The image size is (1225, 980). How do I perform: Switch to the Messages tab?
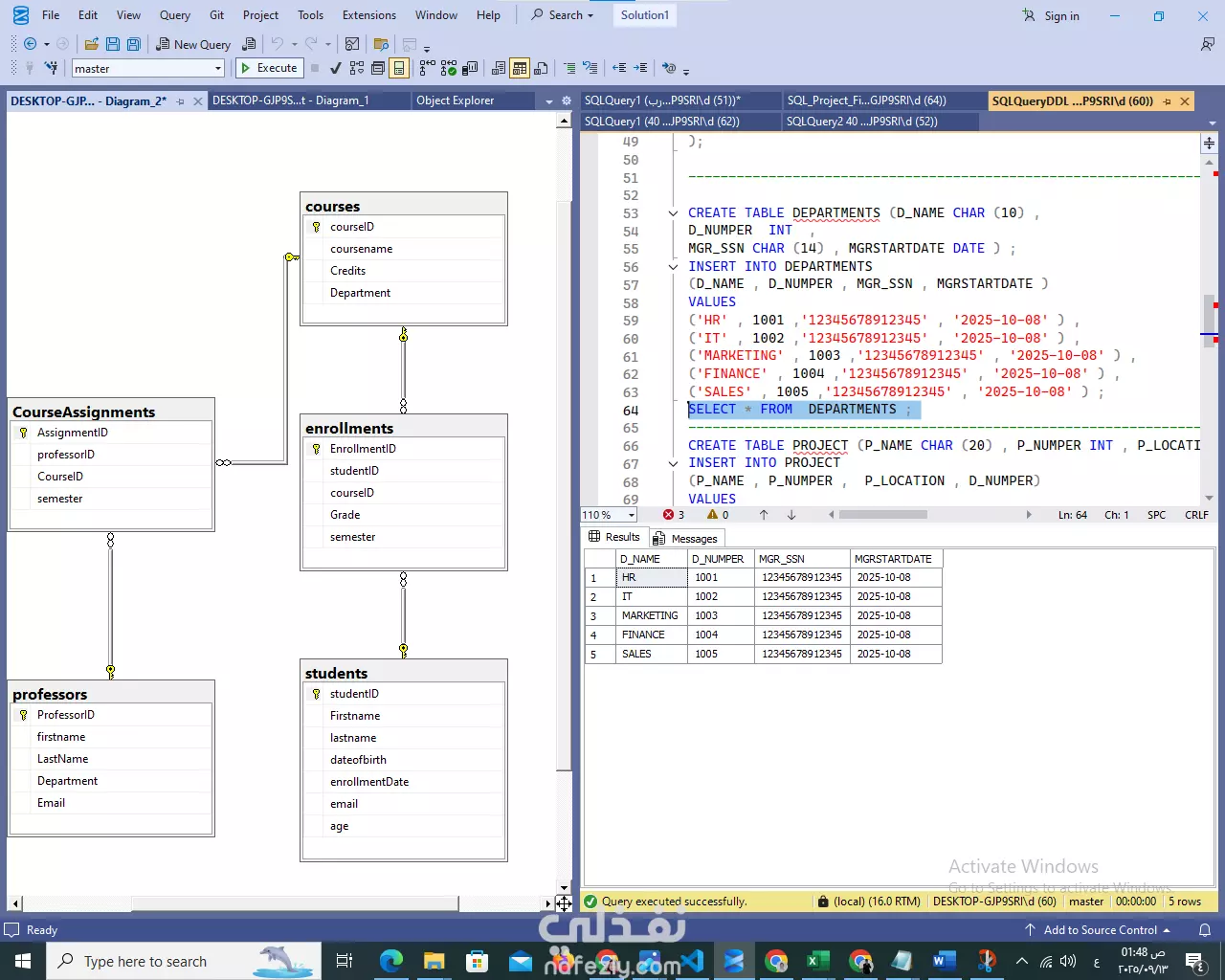(x=685, y=538)
